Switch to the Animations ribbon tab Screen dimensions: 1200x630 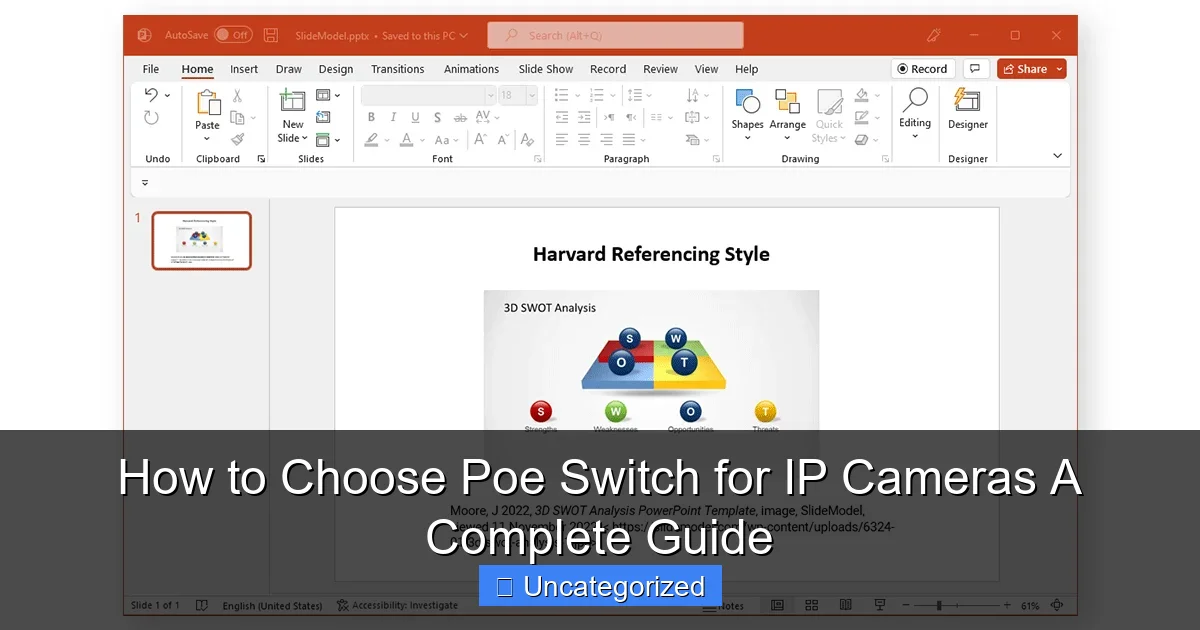(x=471, y=69)
